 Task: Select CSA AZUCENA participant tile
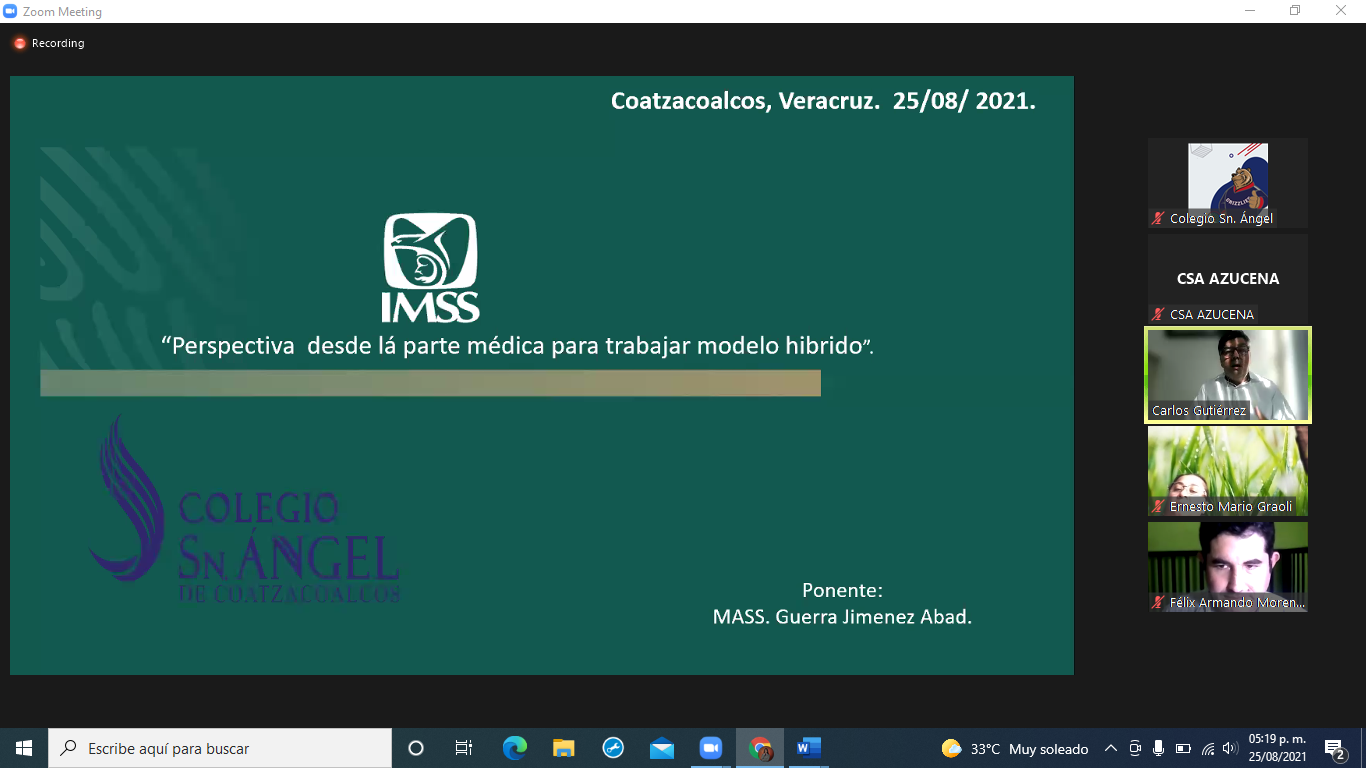1228,279
